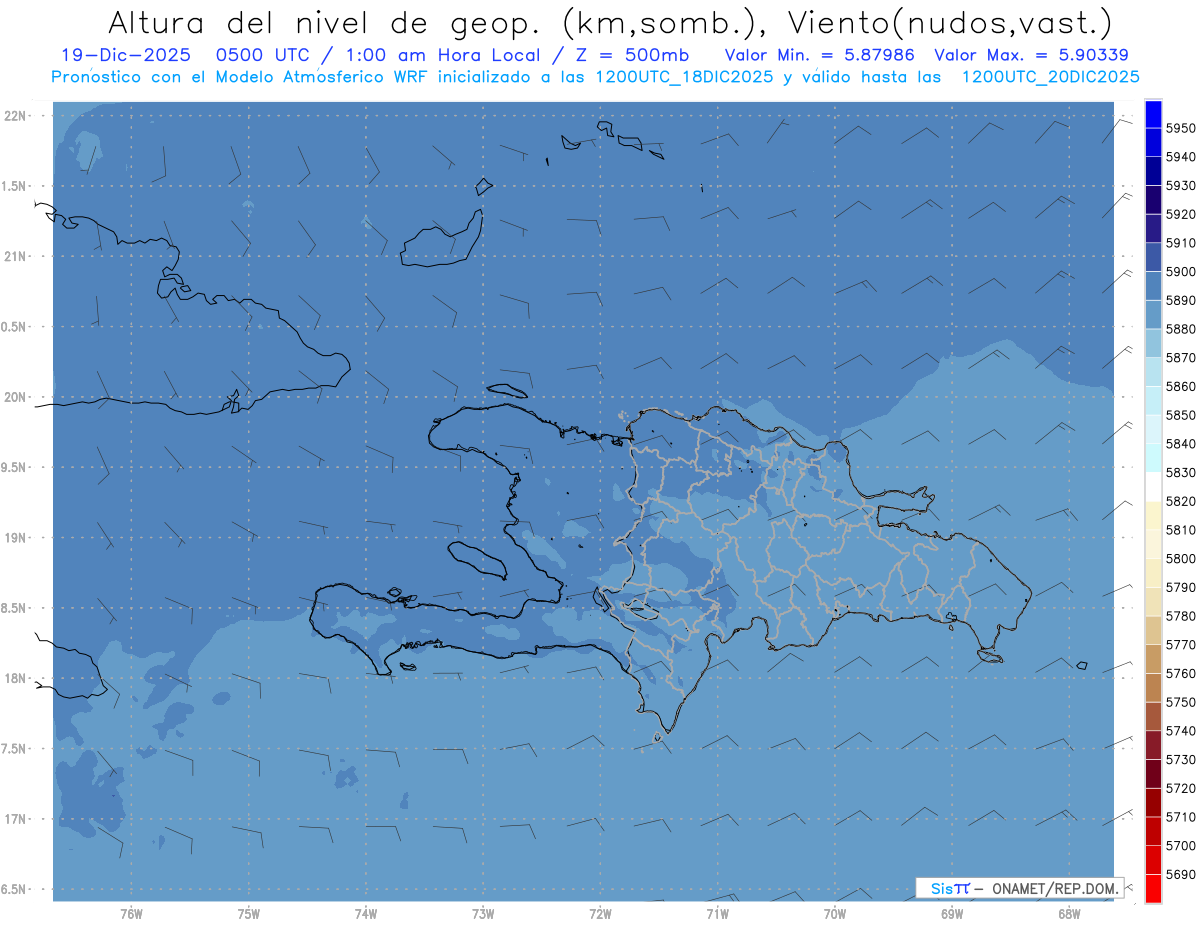The height and width of the screenshot is (927, 1200).
Task: Click the '22N' latitude label
Action: 15,116
